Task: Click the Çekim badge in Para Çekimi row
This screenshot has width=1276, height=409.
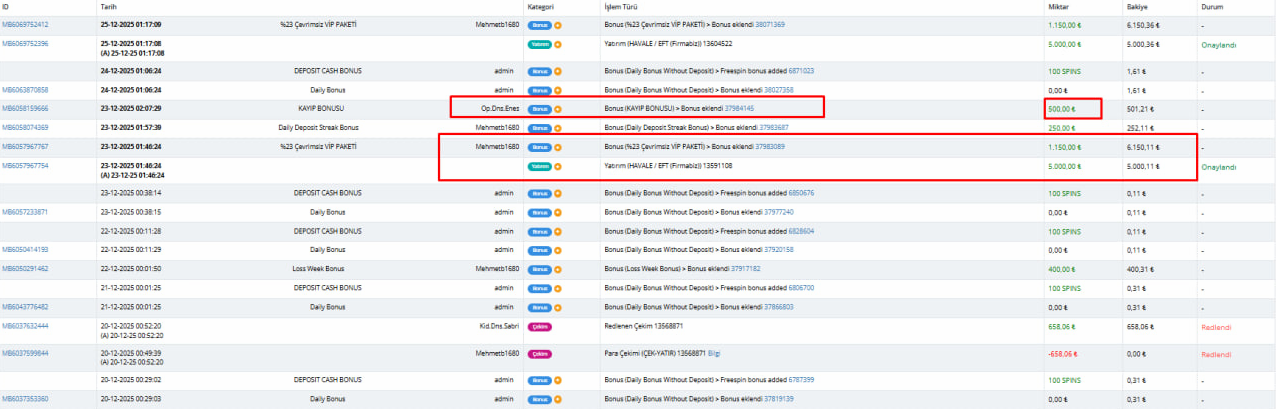Action: pyautogui.click(x=539, y=353)
